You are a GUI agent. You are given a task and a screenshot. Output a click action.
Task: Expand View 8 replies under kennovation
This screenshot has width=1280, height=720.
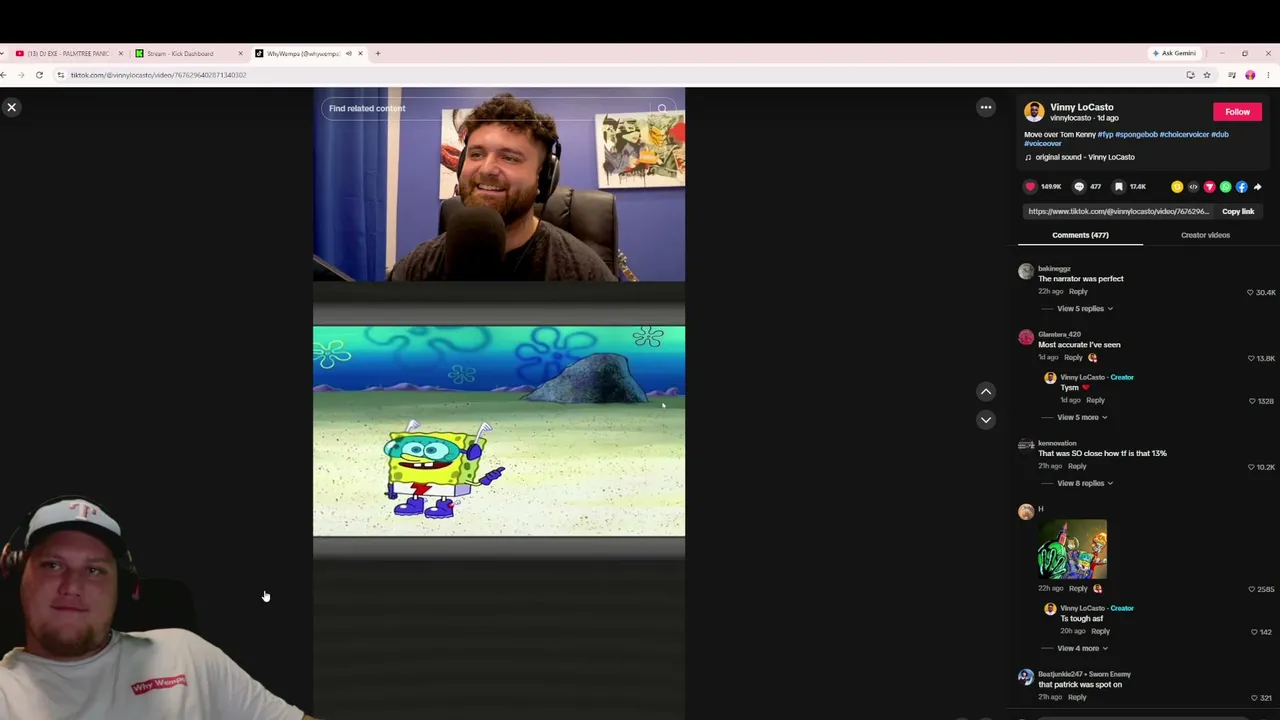[x=1085, y=483]
